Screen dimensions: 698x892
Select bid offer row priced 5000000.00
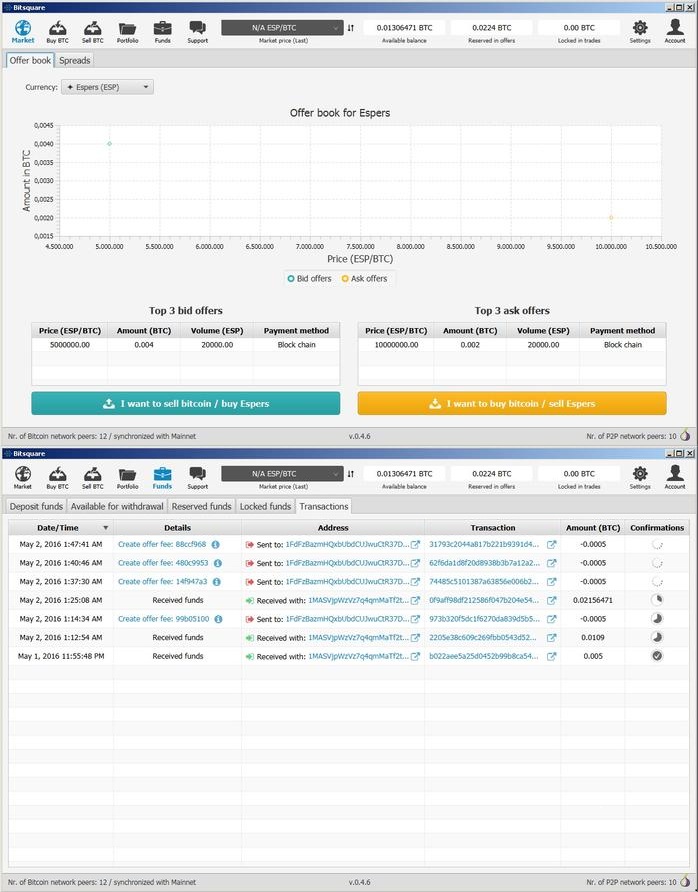coord(185,345)
